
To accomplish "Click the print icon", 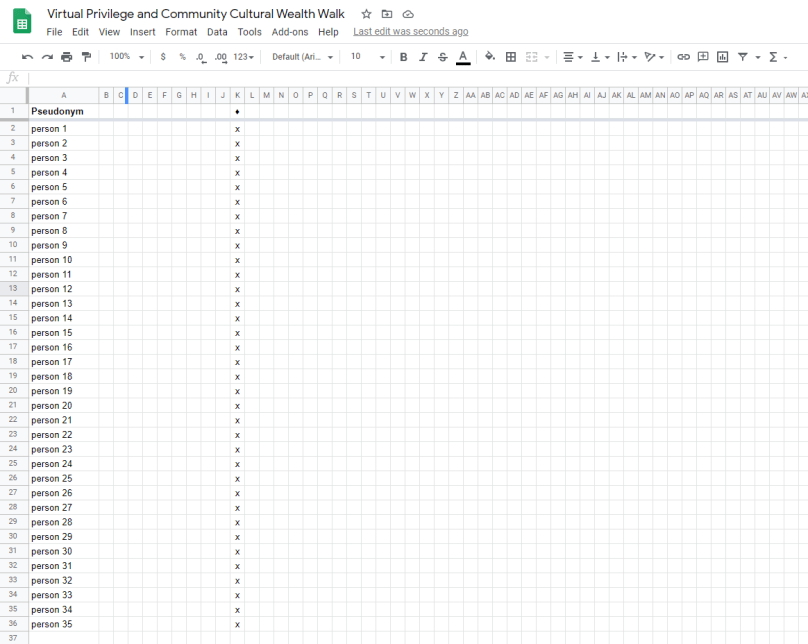I will (x=66, y=57).
